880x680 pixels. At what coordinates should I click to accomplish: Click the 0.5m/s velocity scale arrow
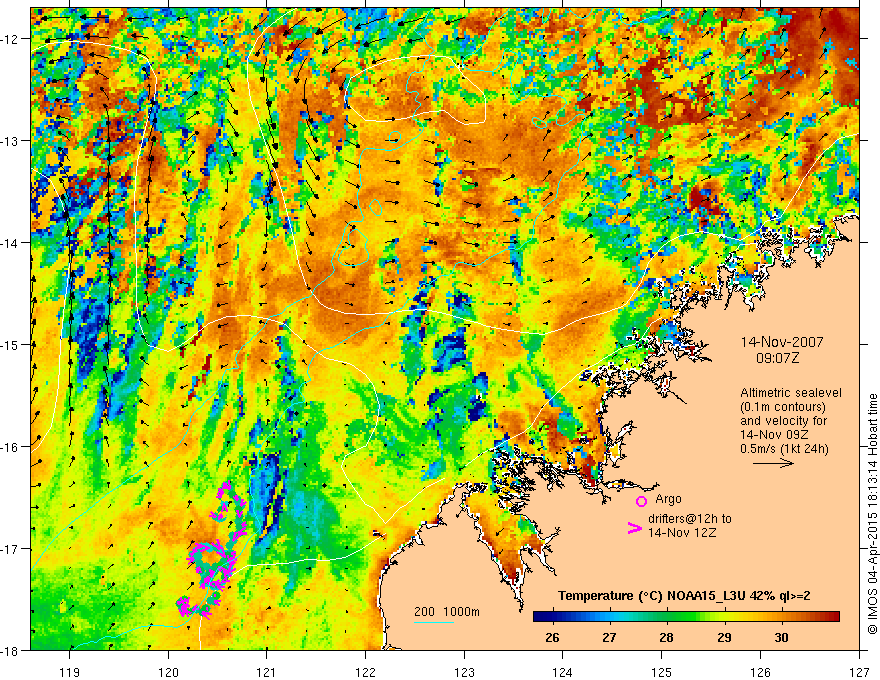(773, 463)
